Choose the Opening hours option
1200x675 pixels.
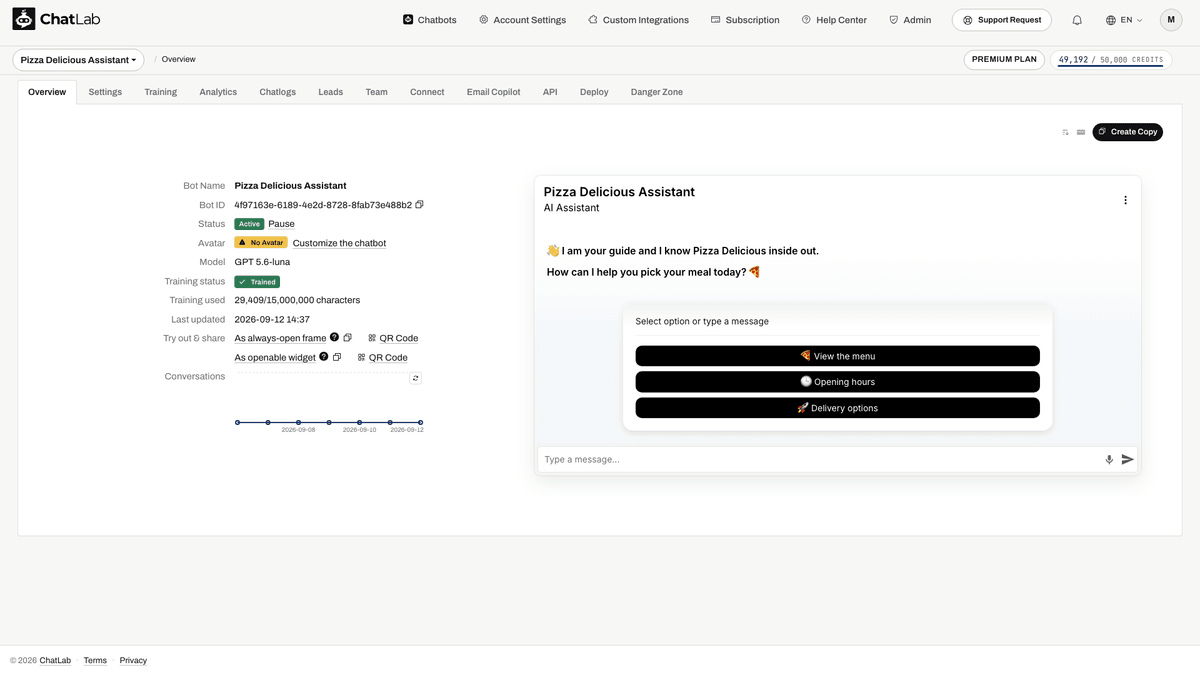(838, 382)
